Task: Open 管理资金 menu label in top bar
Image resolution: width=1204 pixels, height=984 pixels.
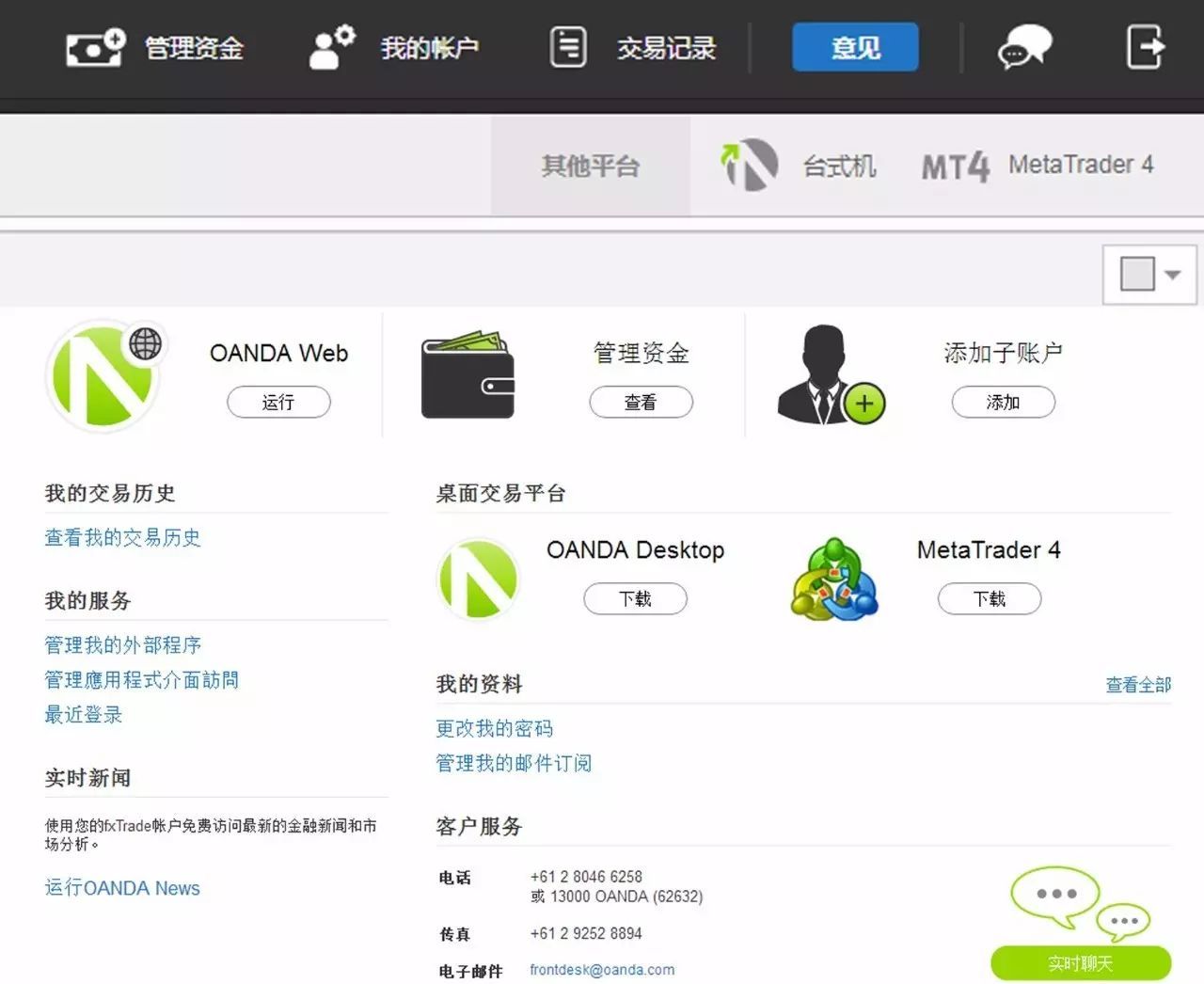Action: click(x=194, y=47)
